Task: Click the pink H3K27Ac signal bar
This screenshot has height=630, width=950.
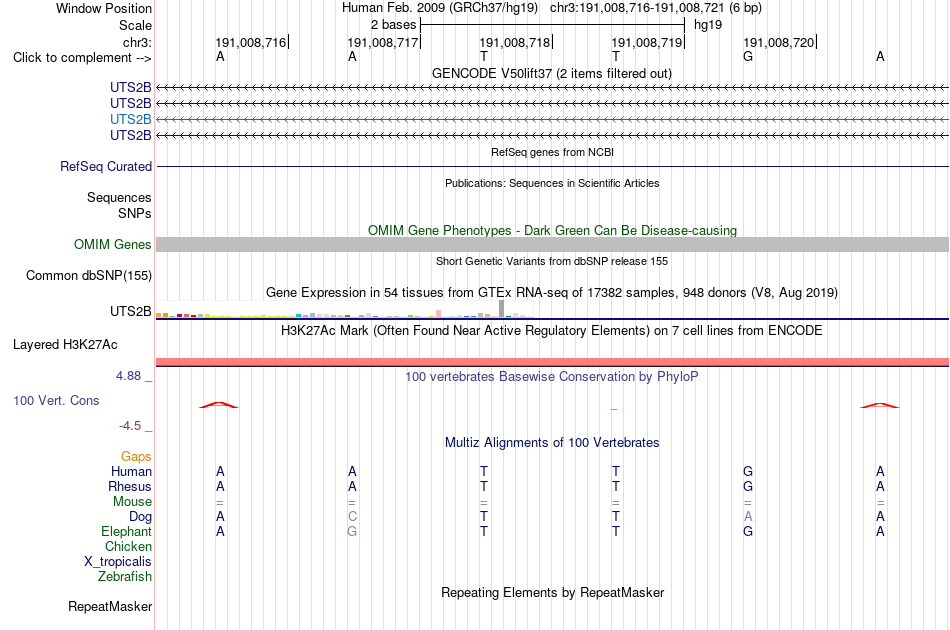Action: click(x=552, y=362)
